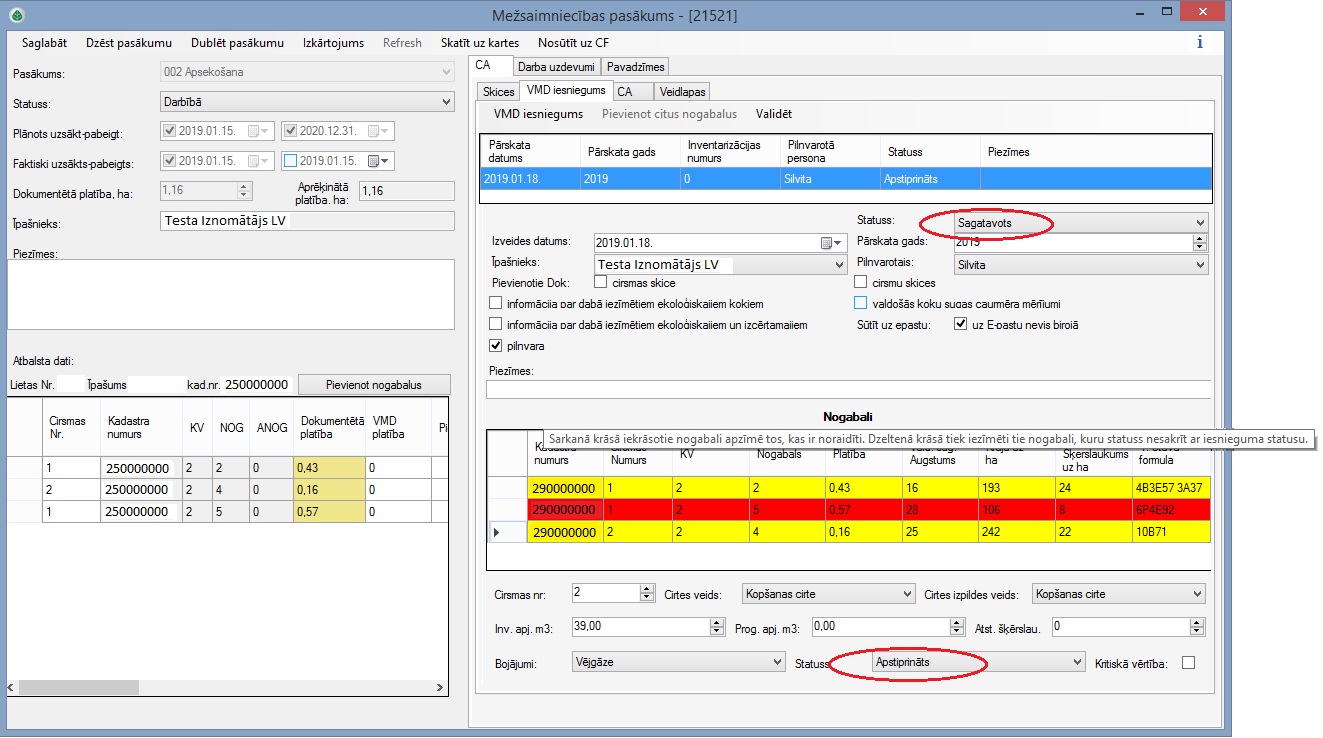Screen dimensions: 1323x738
Task: Click application icon in title bar
Action: pos(17,15)
